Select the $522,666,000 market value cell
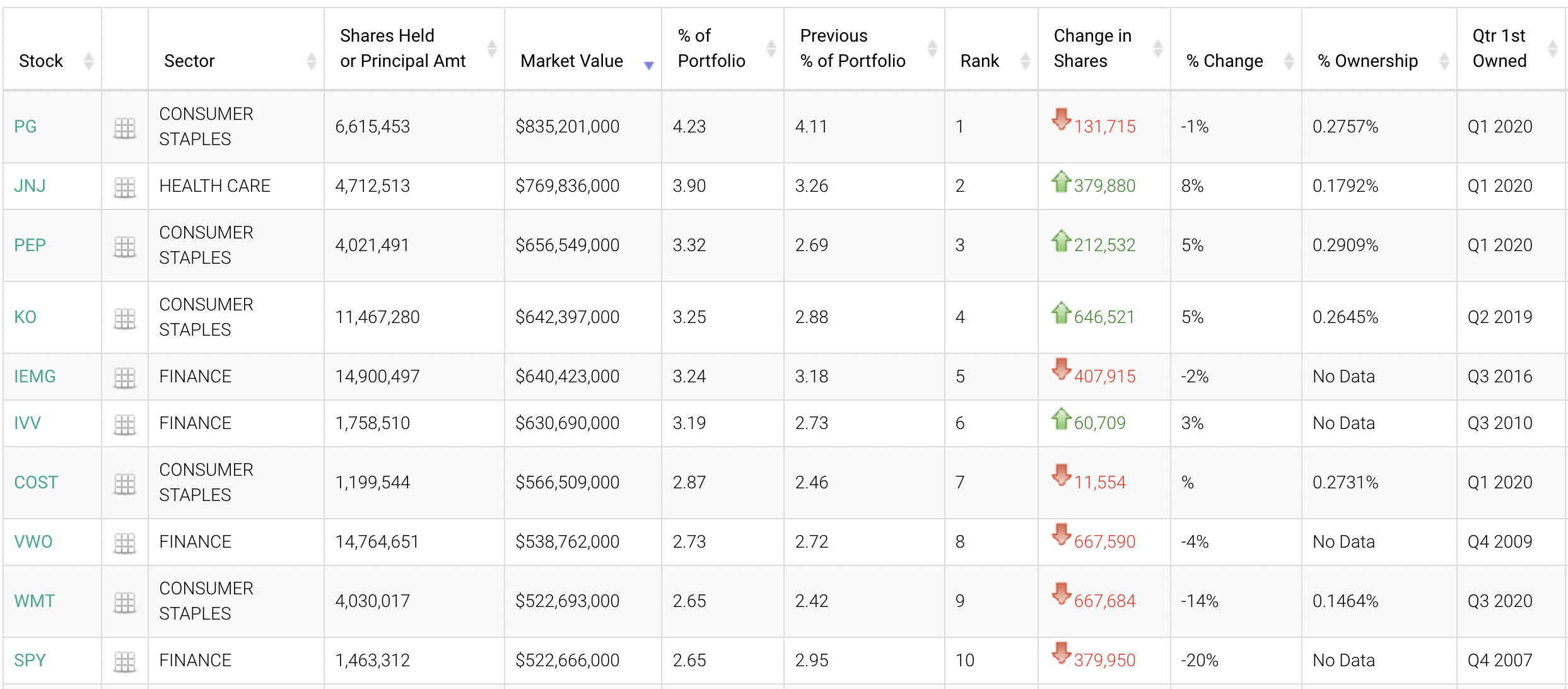The height and width of the screenshot is (689, 1568). click(x=583, y=660)
